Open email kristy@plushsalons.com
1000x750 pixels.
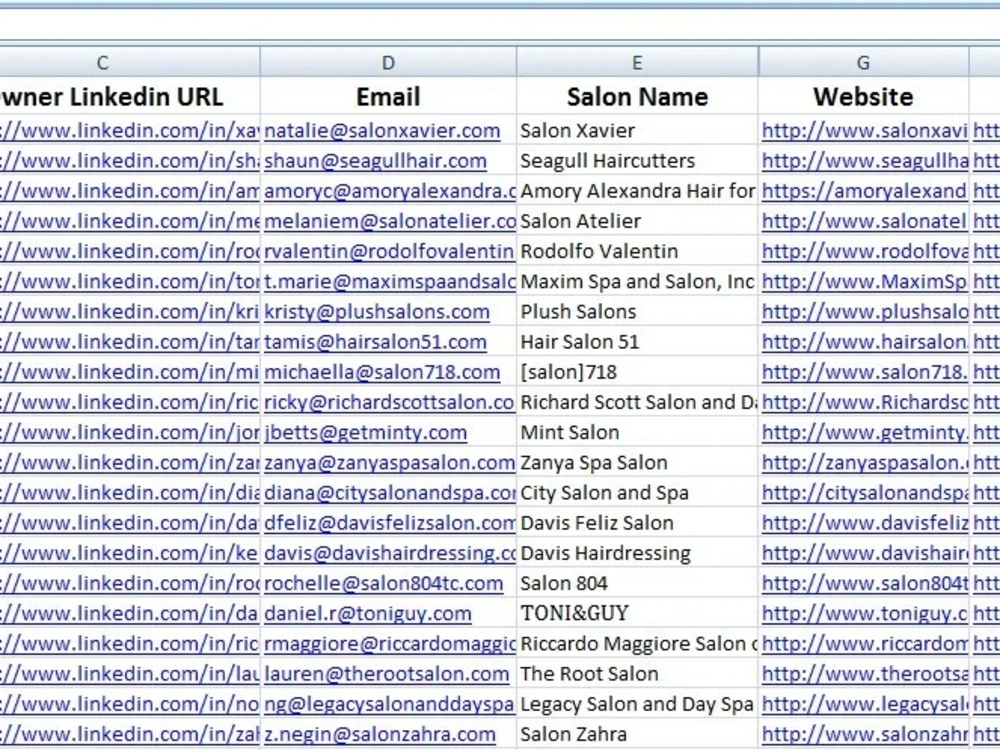(377, 312)
